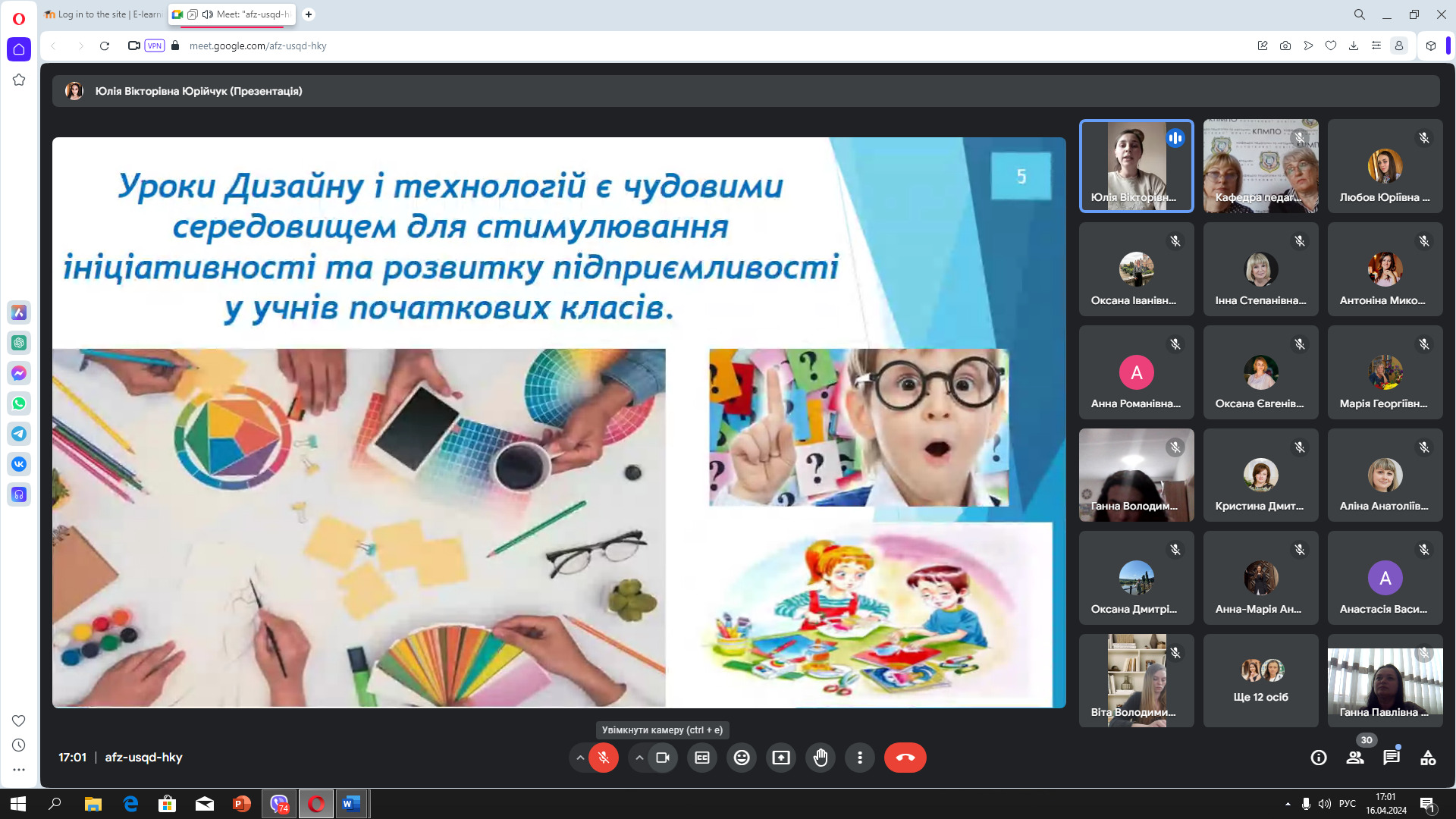1456x819 pixels.
Task: View the 12 more participants tile
Action: (x=1261, y=681)
